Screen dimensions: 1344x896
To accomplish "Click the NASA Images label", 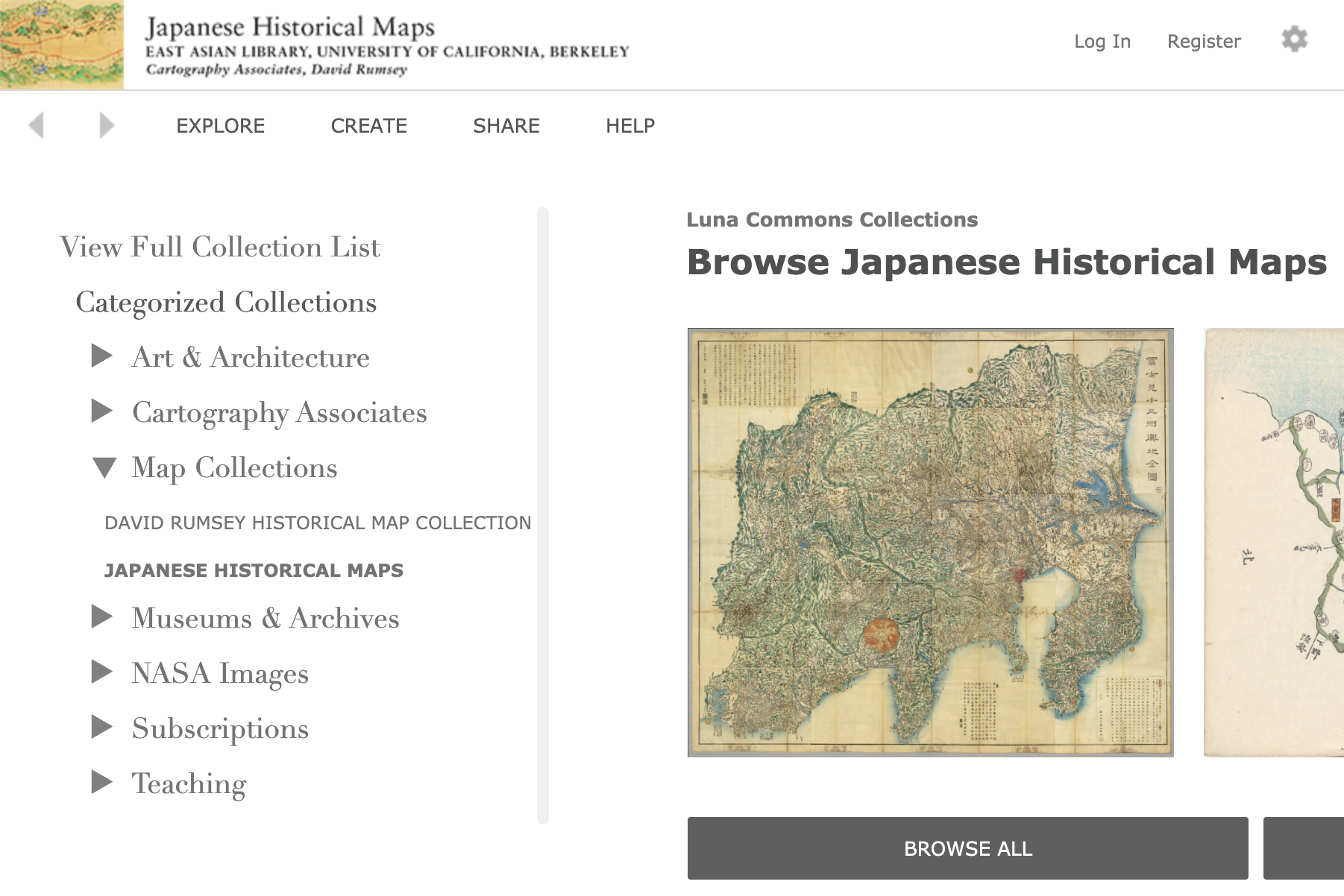I will pyautogui.click(x=220, y=673).
